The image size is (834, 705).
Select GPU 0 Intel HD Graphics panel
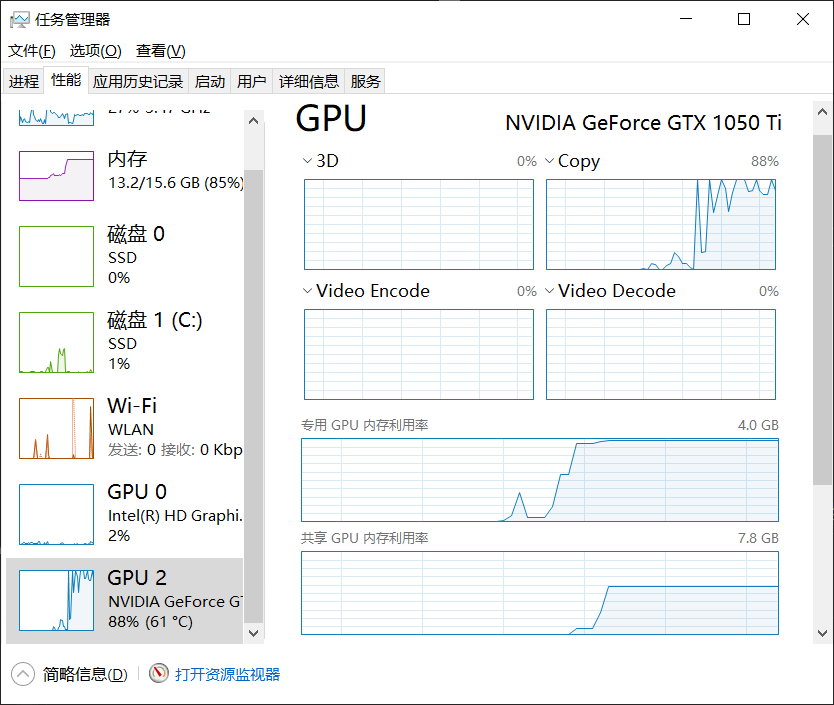tap(120, 513)
